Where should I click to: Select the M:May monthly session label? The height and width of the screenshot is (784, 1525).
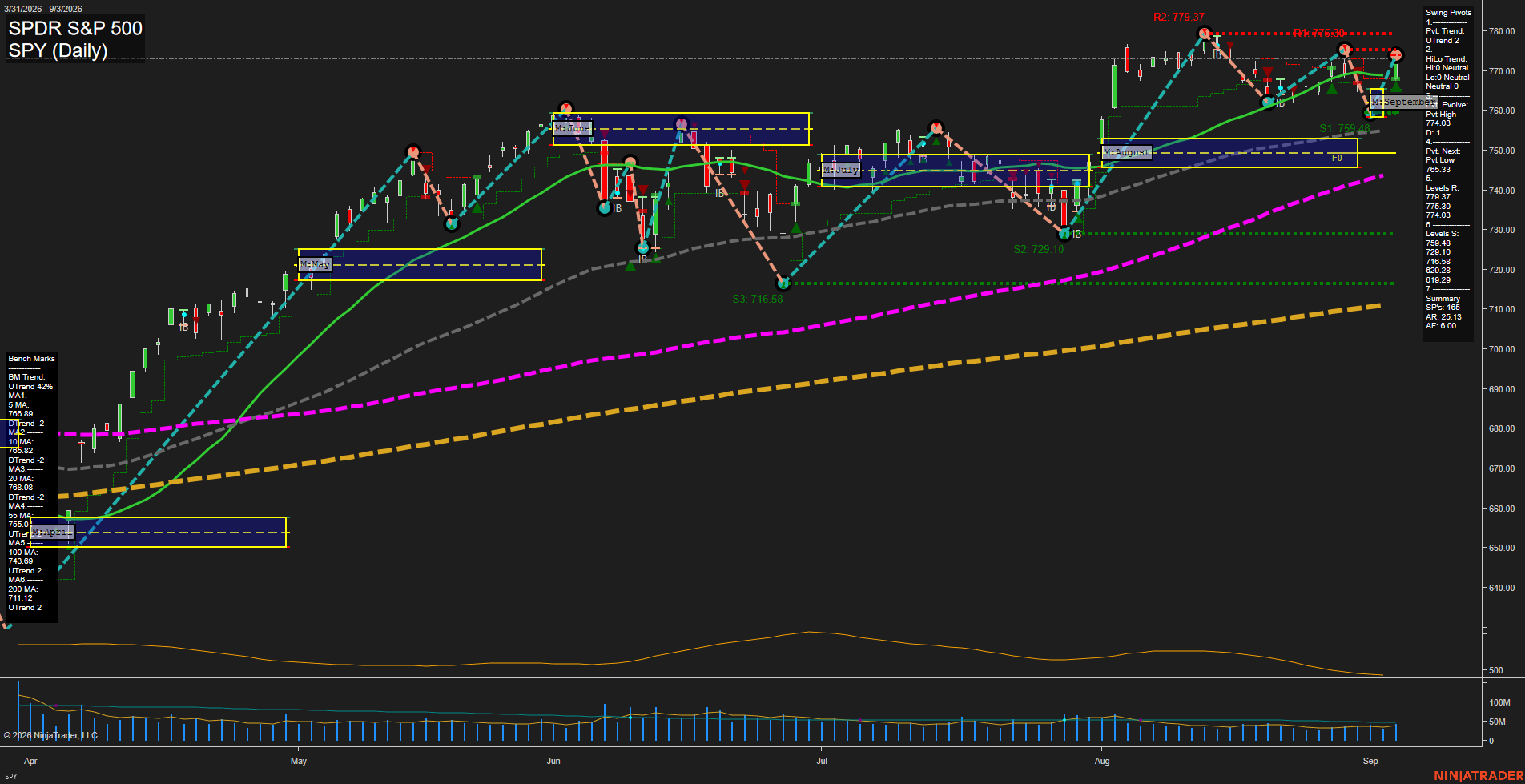(315, 264)
